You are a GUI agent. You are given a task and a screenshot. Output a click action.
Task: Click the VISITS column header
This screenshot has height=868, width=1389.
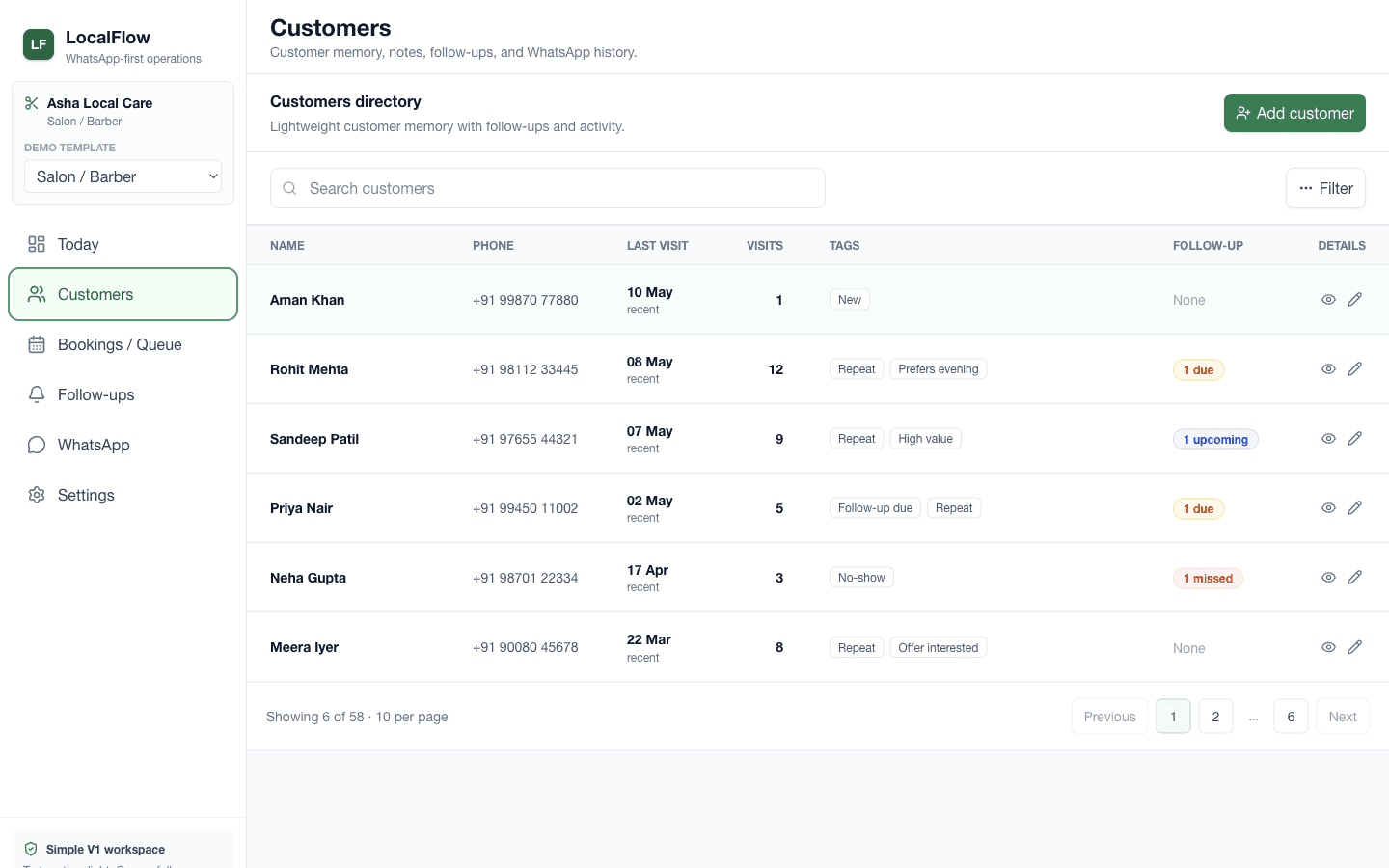[x=765, y=246]
